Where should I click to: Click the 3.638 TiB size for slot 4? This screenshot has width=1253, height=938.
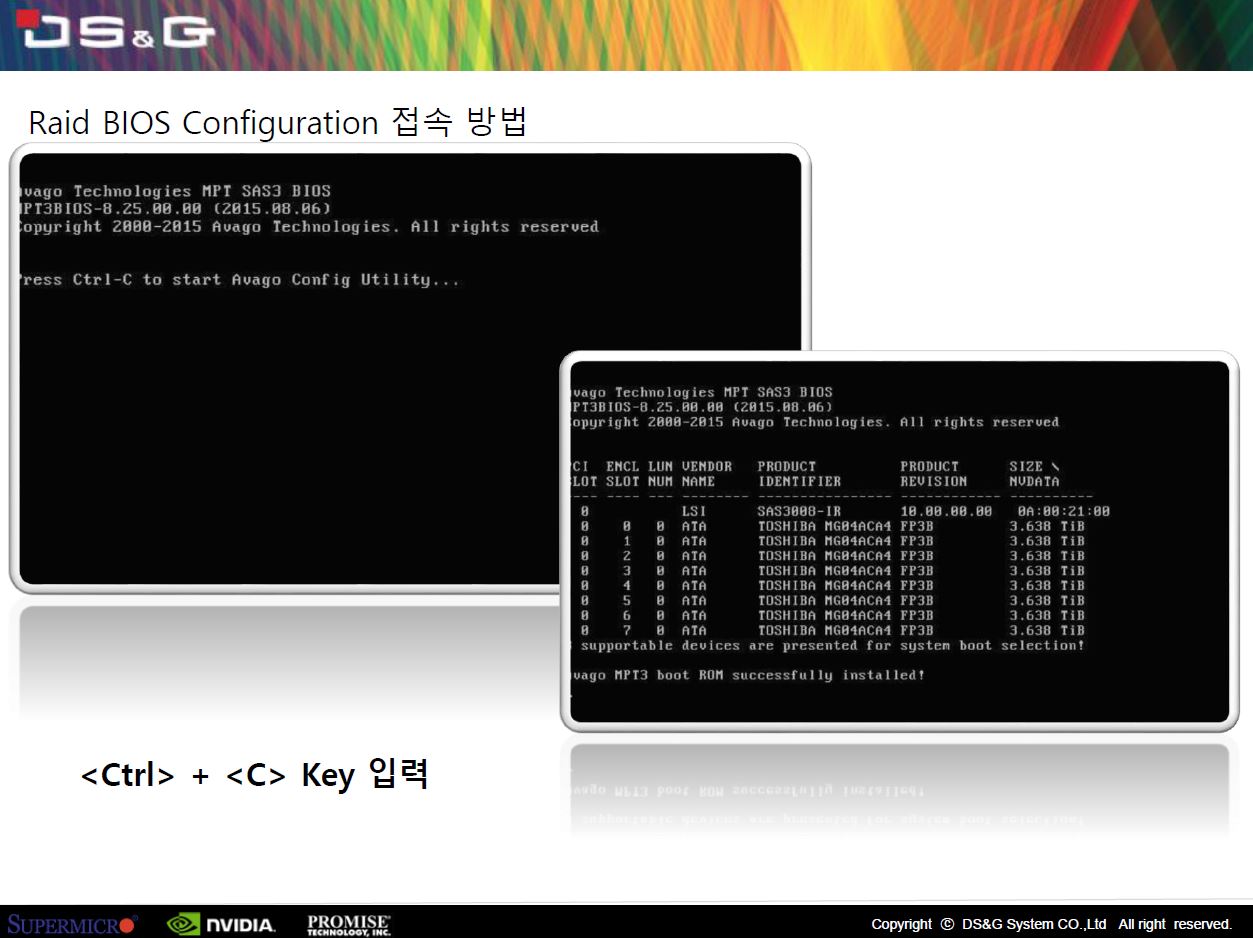coord(1046,586)
